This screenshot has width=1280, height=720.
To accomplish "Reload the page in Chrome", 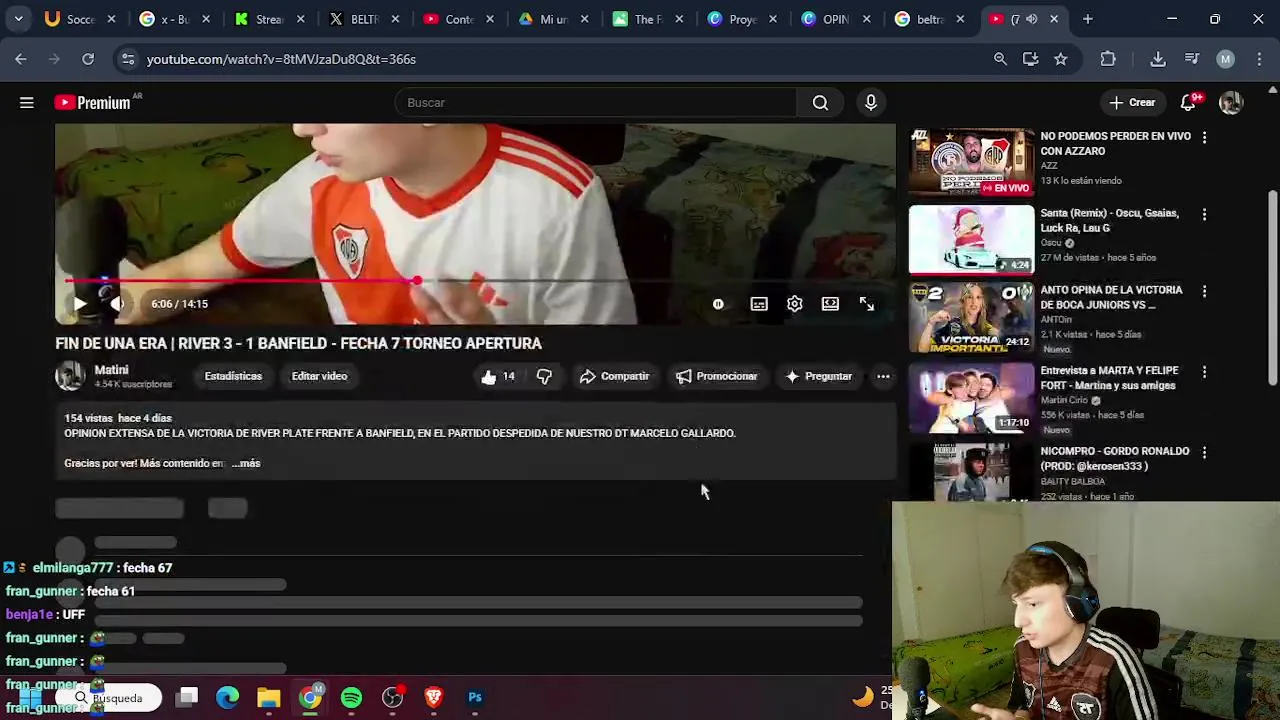I will [88, 59].
